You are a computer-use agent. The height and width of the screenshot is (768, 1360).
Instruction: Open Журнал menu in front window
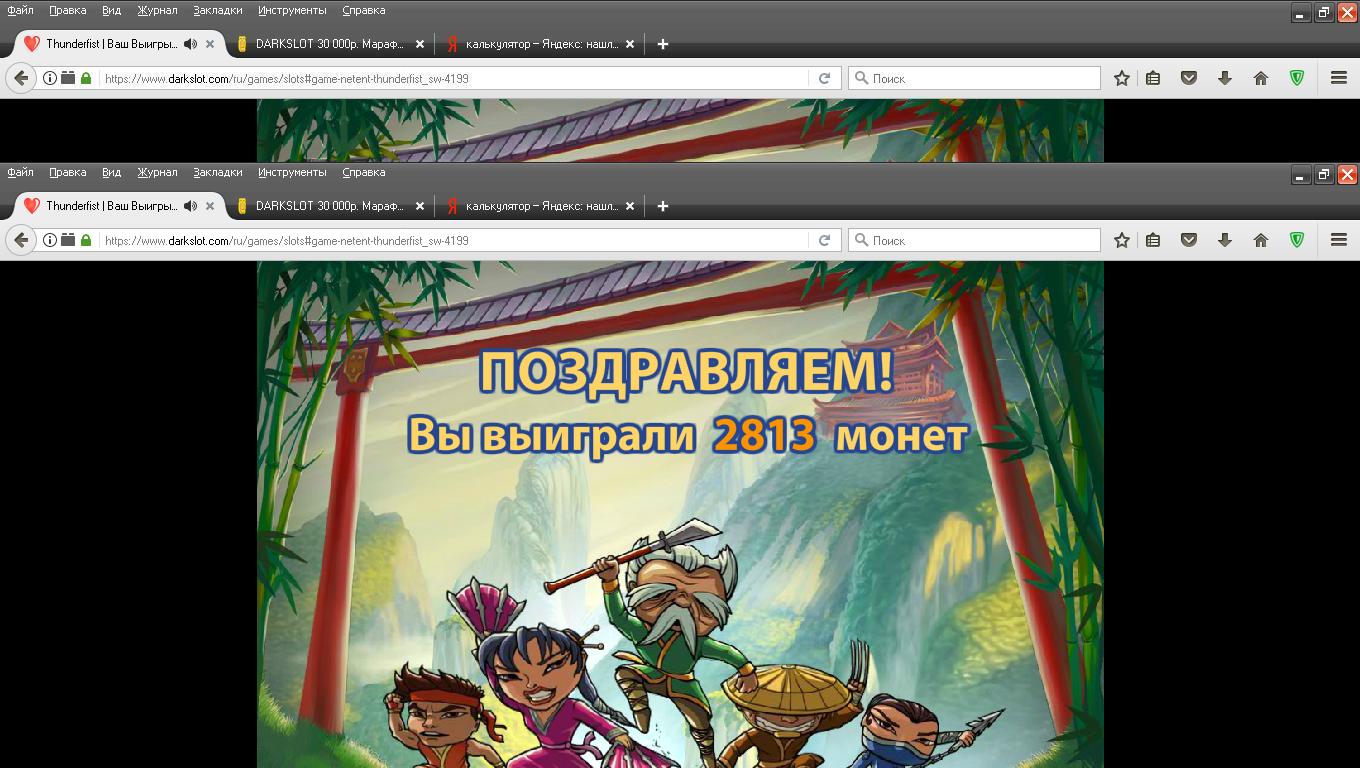157,172
